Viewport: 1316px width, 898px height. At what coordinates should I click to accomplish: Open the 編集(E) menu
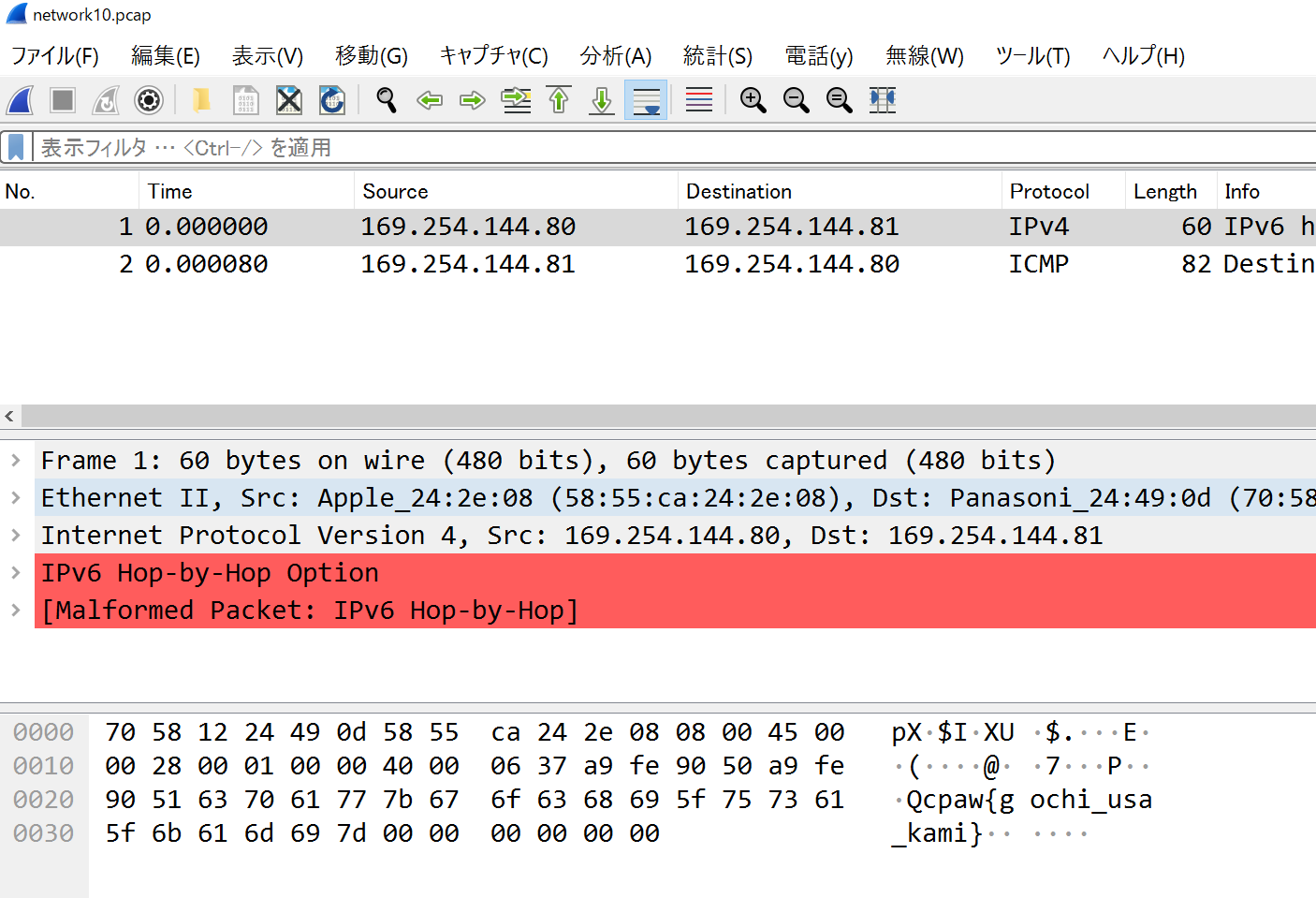click(x=166, y=56)
